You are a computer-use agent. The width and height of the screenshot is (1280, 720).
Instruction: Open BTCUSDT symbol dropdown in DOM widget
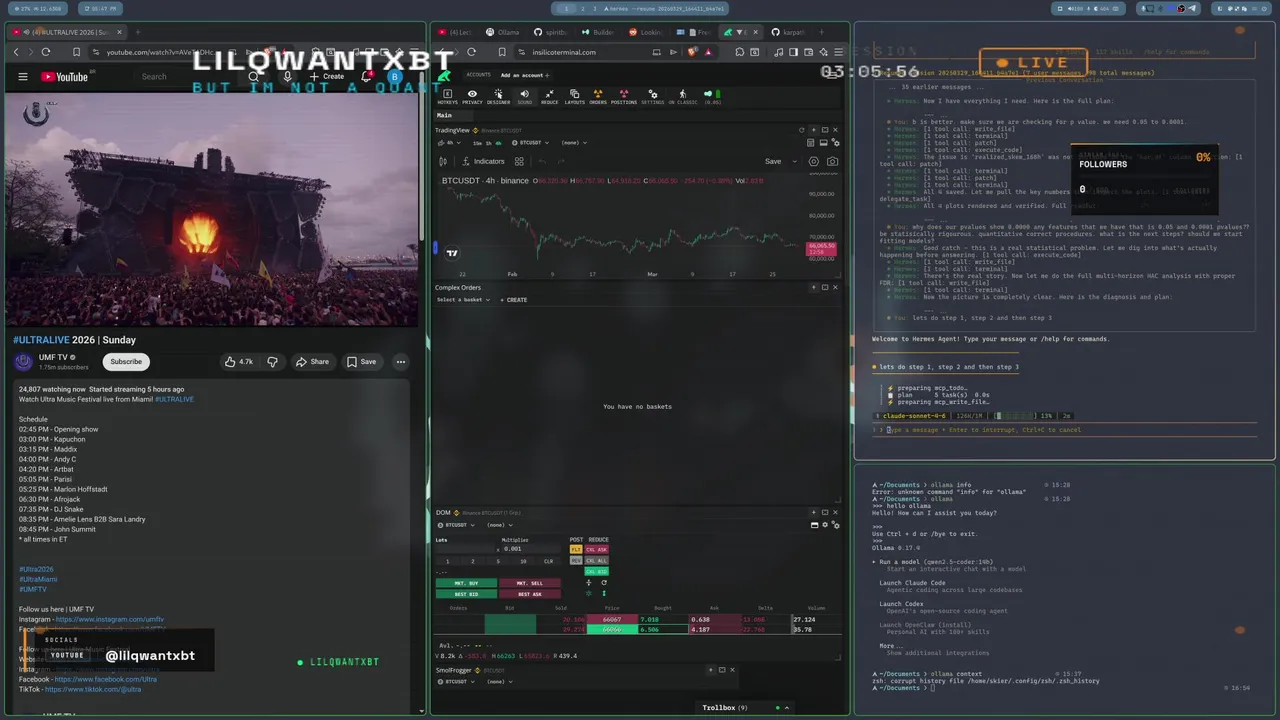(456, 525)
